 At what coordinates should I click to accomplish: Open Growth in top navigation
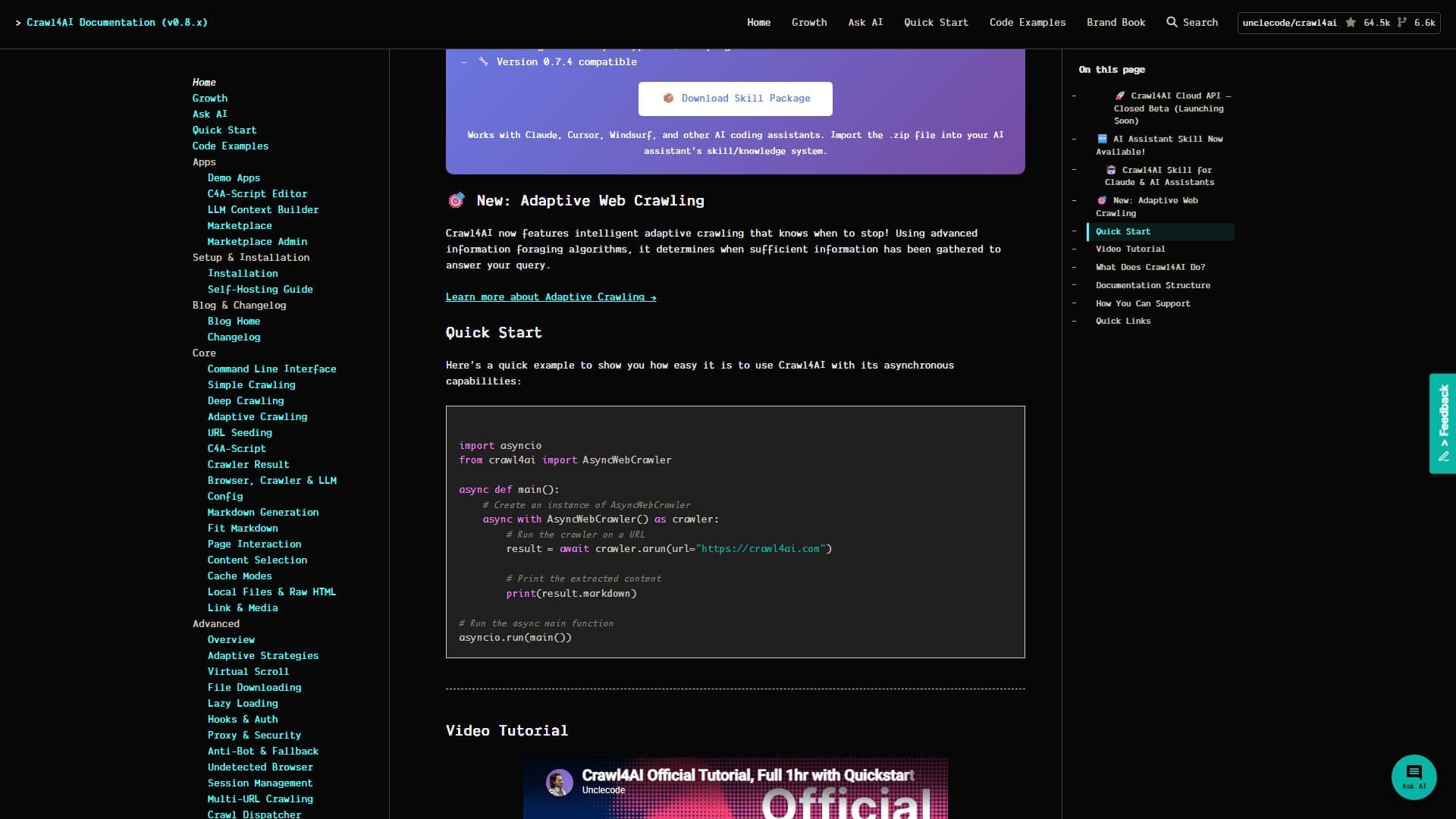(809, 23)
